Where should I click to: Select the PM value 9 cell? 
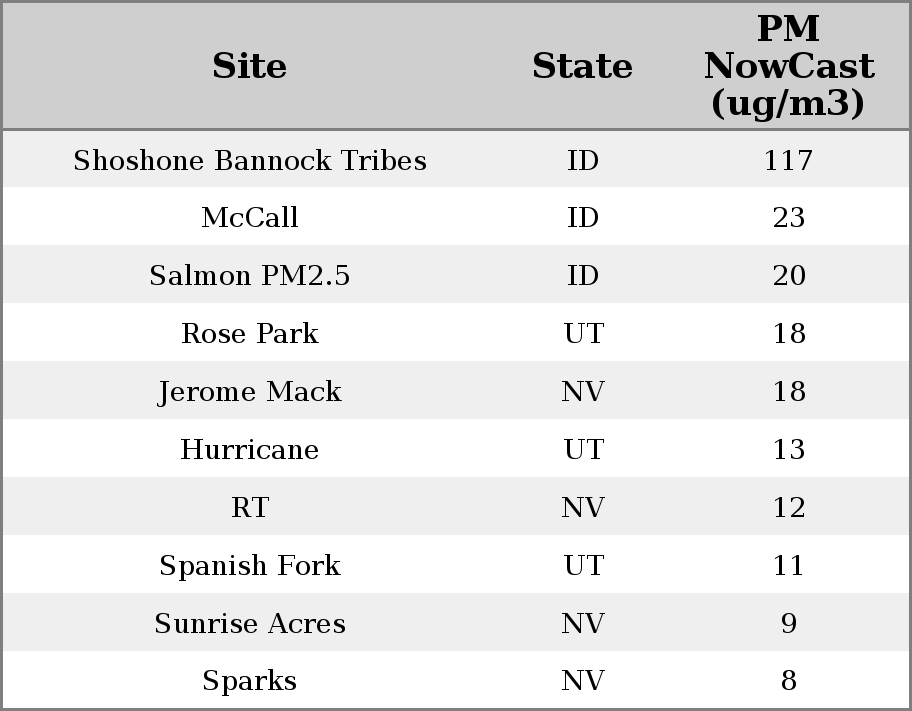pyautogui.click(x=788, y=624)
